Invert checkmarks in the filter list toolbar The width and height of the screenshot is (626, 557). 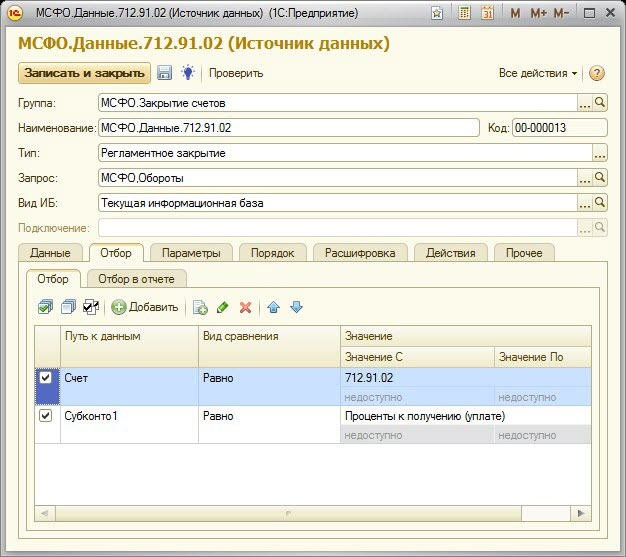[x=91, y=307]
